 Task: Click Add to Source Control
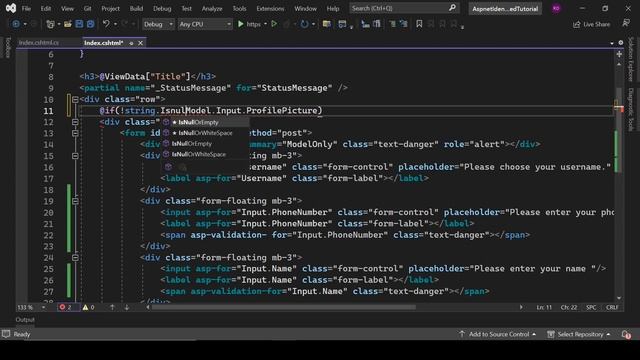coord(498,334)
